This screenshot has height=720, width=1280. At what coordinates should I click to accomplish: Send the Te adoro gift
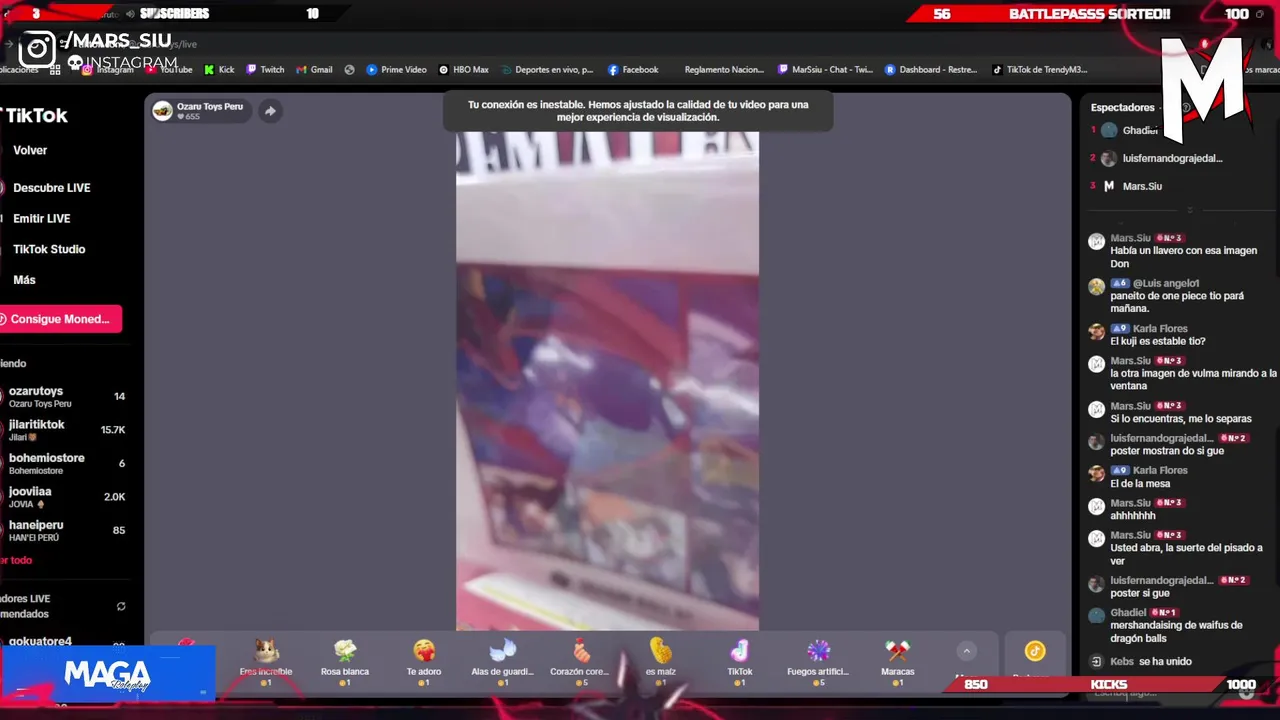click(424, 661)
